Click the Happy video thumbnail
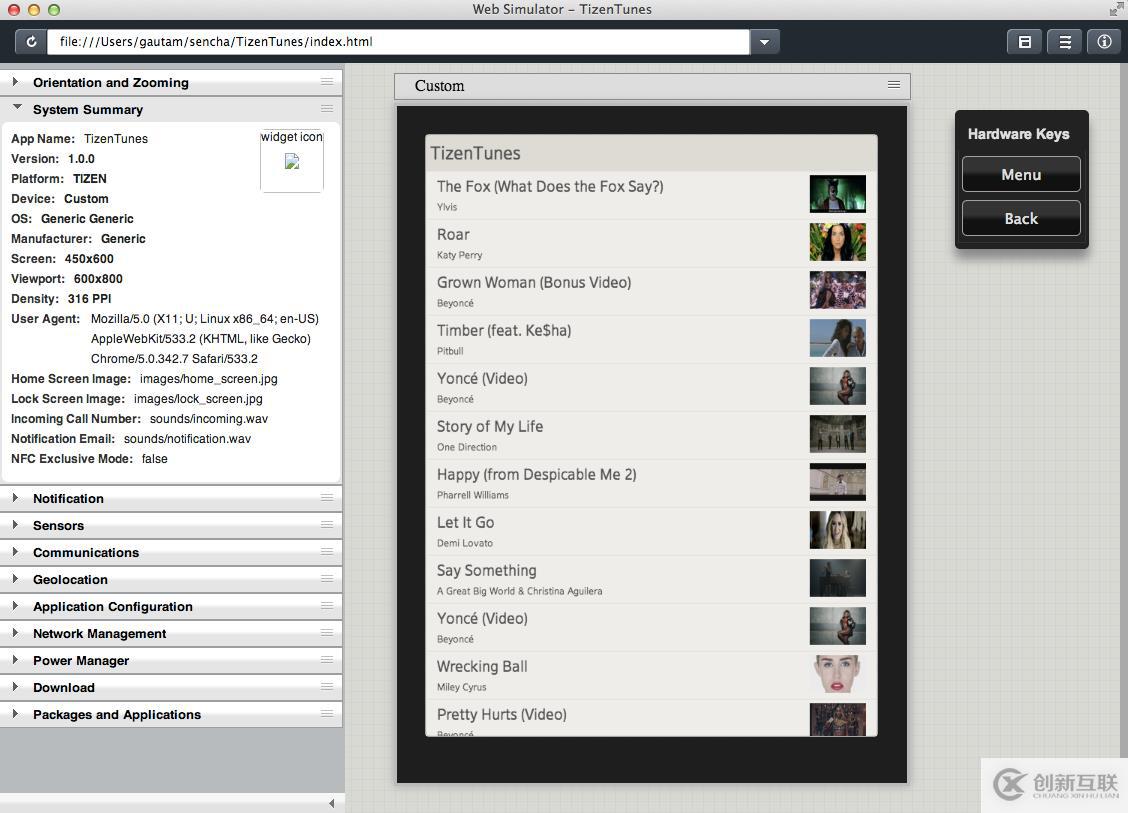This screenshot has height=813, width=1128. [x=837, y=482]
